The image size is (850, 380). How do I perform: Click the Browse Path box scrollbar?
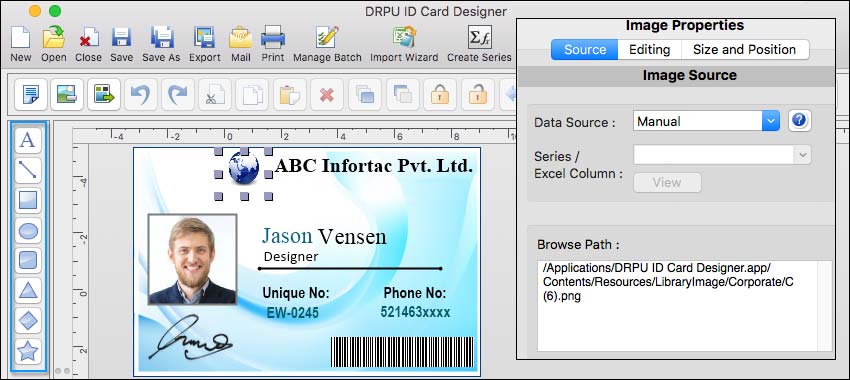click(824, 306)
